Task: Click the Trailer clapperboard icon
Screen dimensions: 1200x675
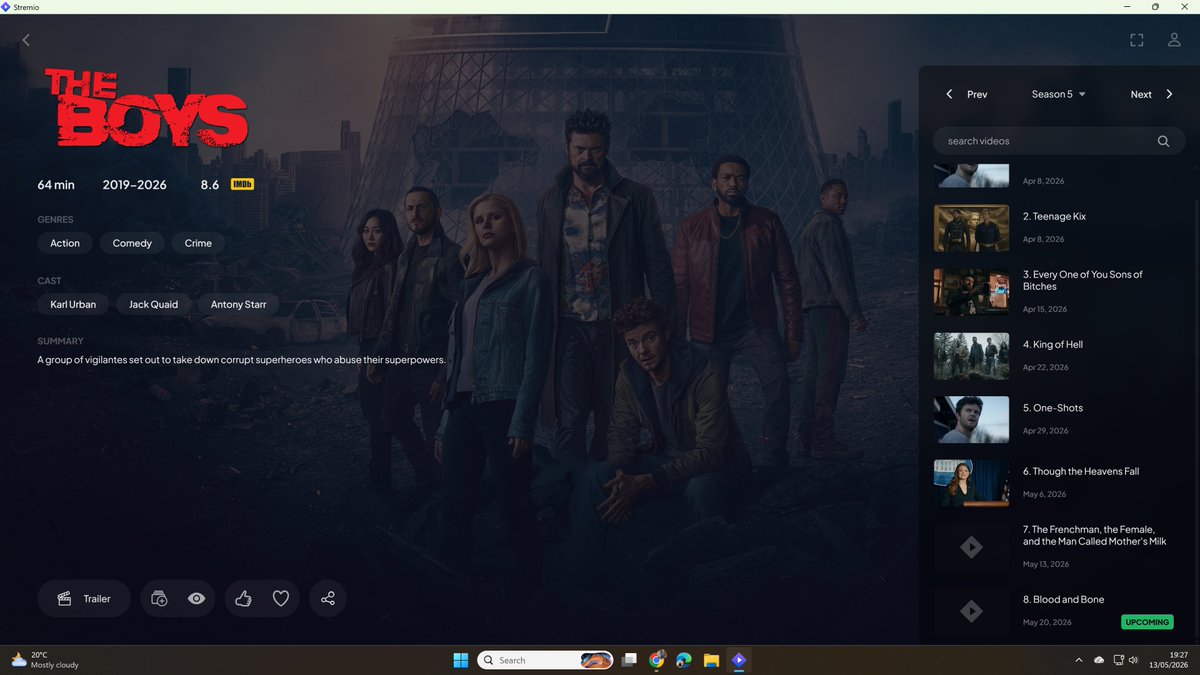Action: pos(64,599)
